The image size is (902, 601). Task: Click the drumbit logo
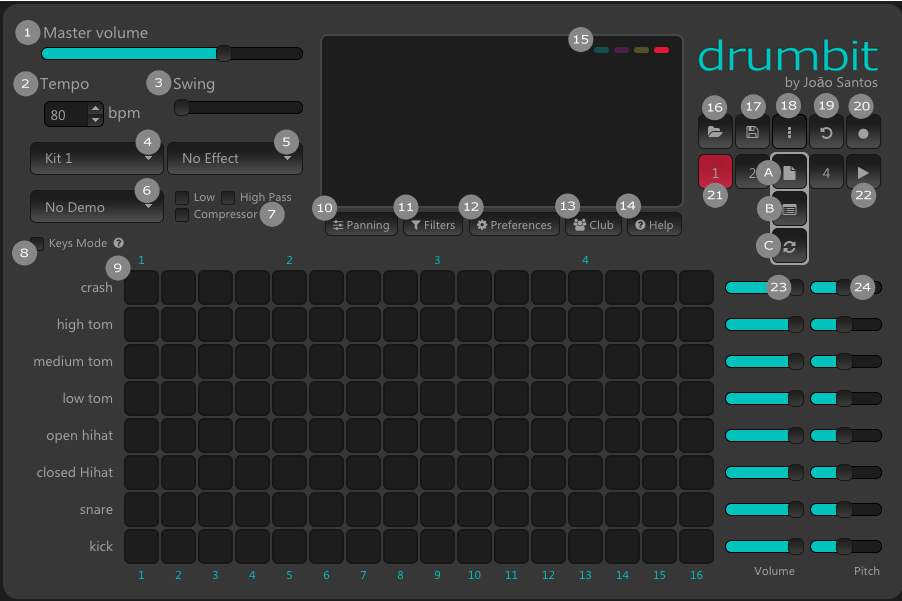coord(788,56)
